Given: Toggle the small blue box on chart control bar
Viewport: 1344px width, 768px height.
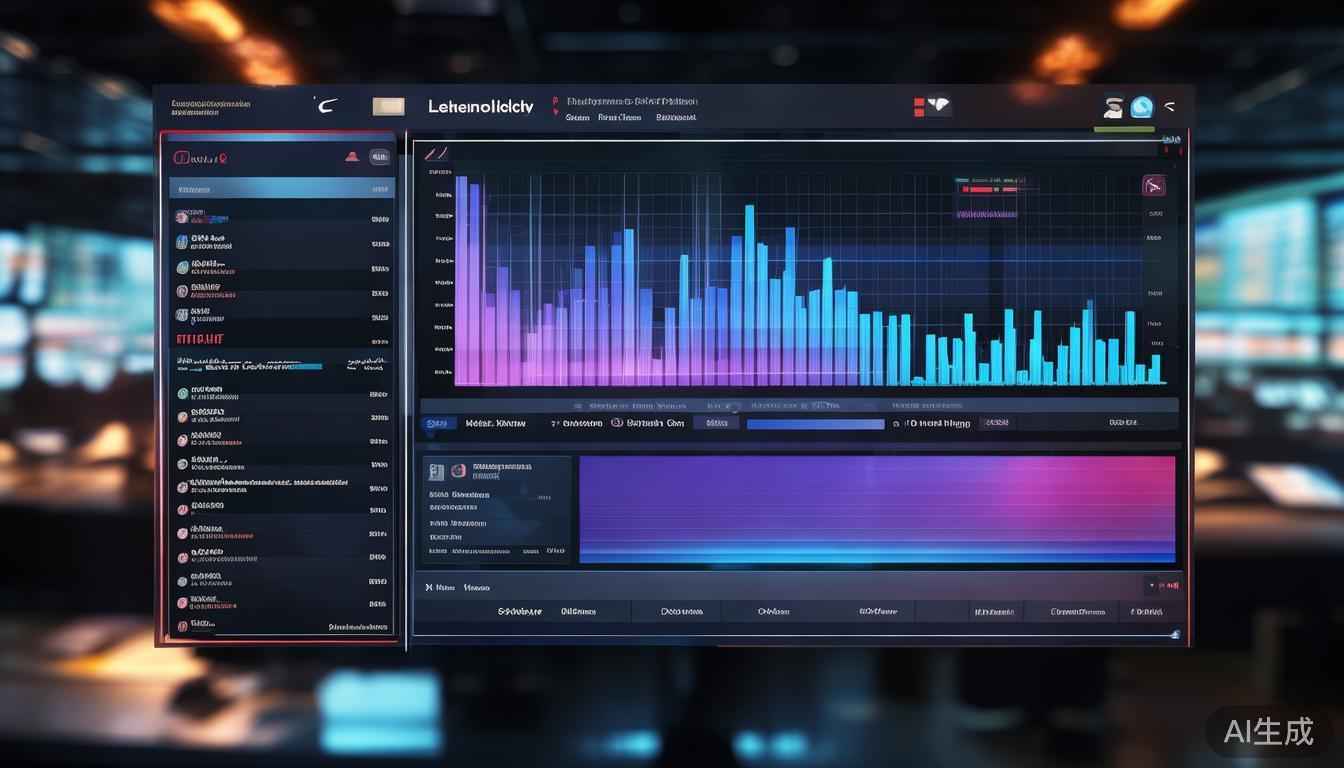Looking at the screenshot, I should point(437,423).
